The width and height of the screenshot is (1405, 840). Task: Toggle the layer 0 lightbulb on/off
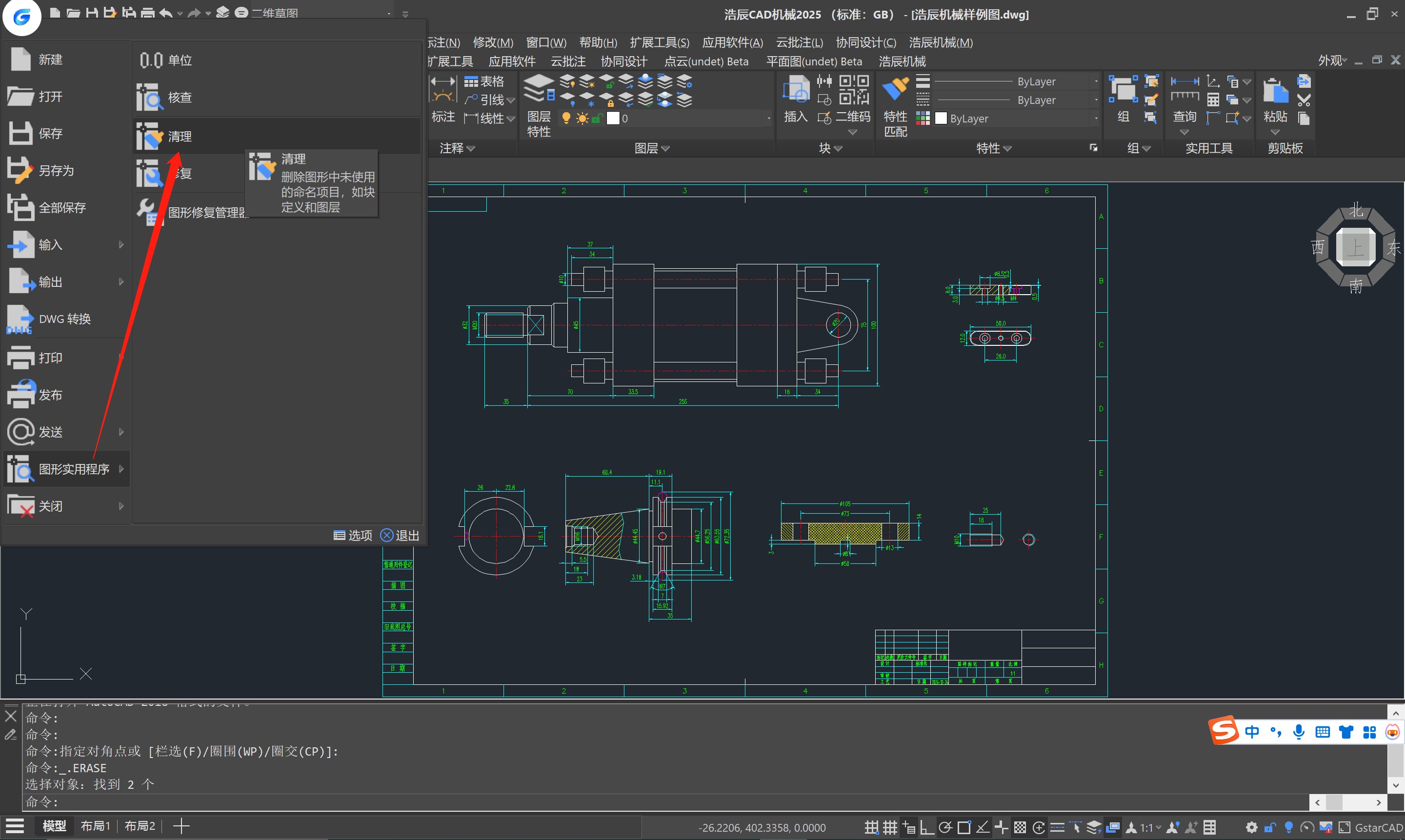(566, 119)
